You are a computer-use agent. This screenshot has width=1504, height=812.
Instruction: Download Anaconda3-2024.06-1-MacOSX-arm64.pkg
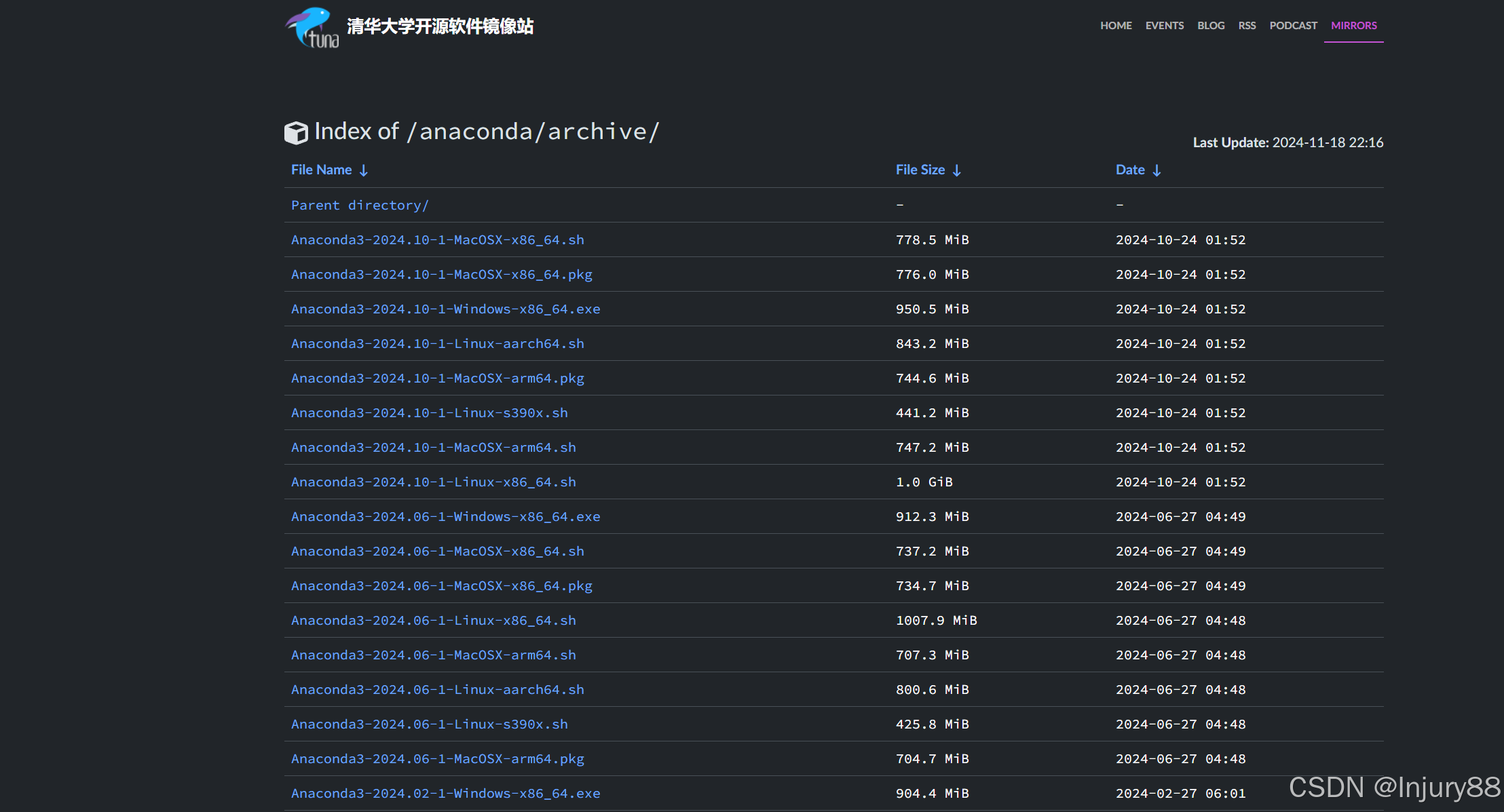tap(438, 759)
